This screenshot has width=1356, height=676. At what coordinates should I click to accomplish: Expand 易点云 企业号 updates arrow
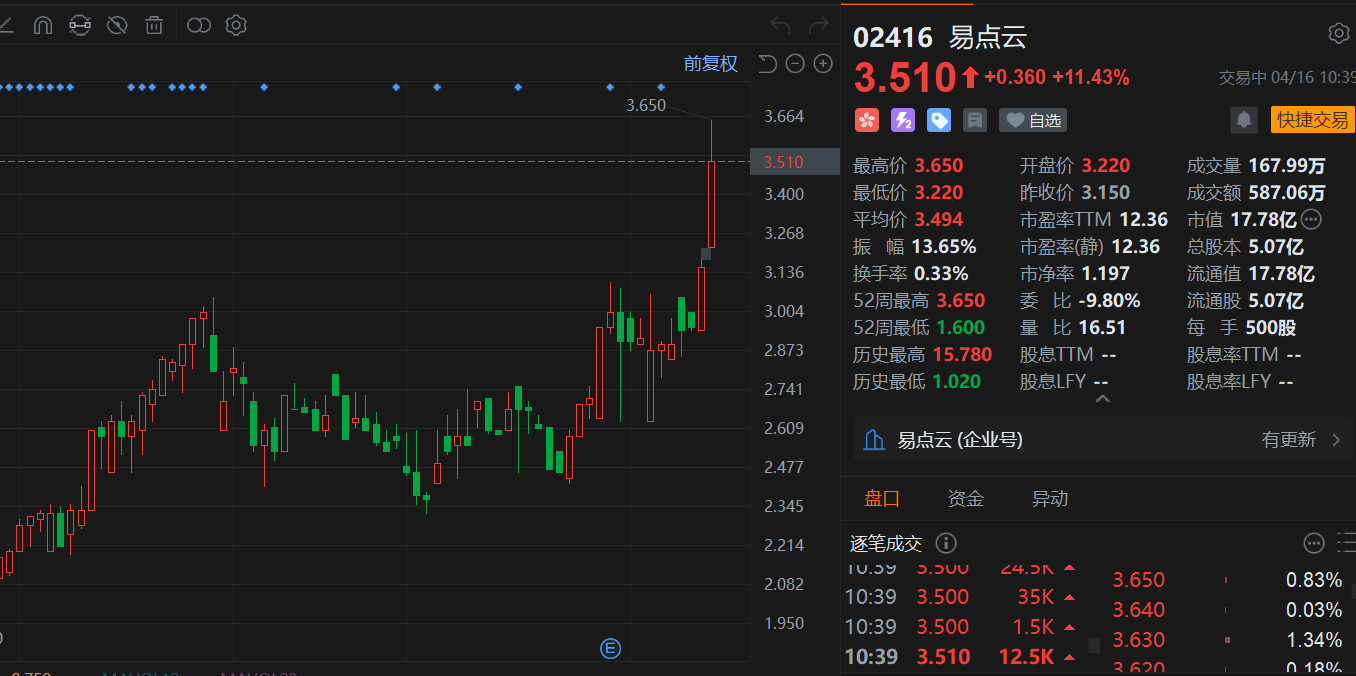tap(1337, 440)
